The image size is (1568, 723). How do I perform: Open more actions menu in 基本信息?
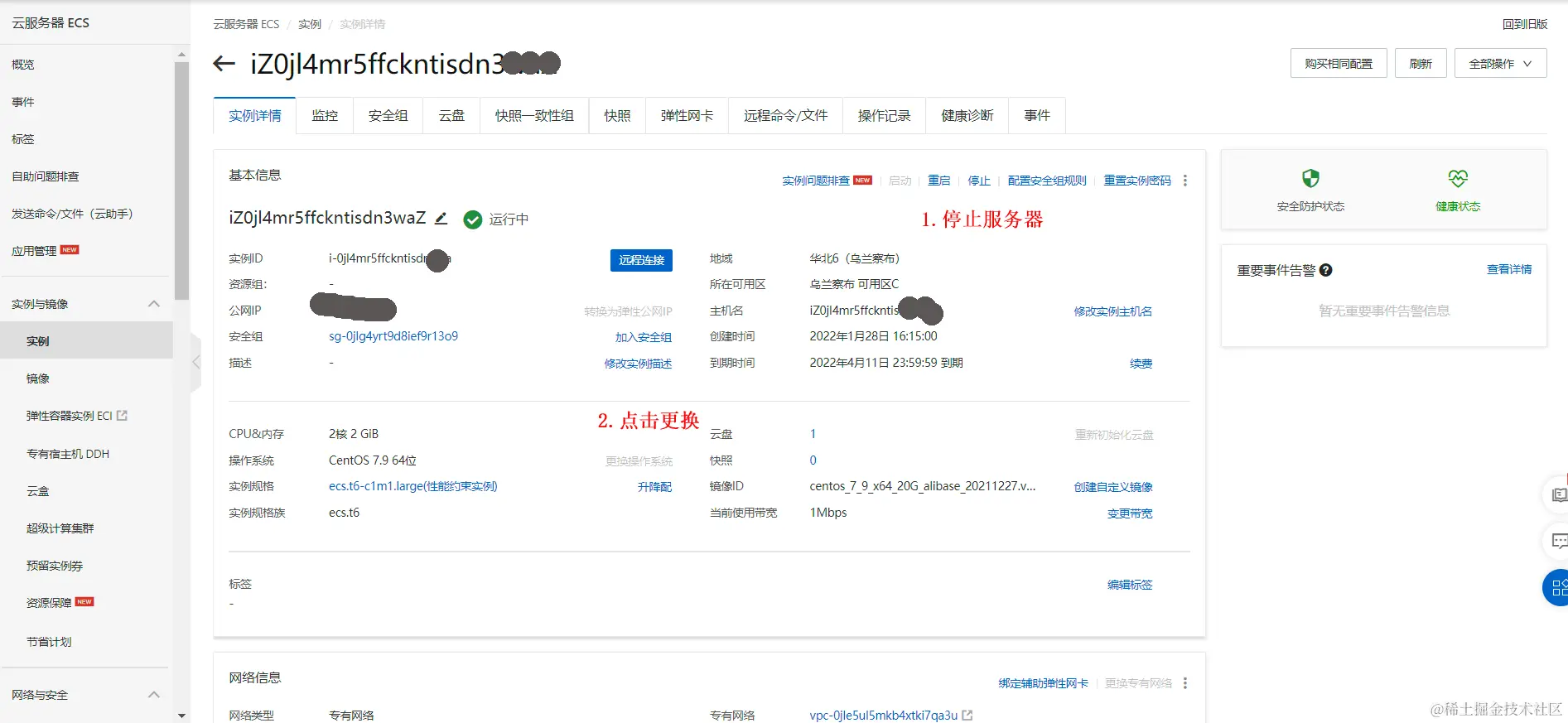point(1185,181)
